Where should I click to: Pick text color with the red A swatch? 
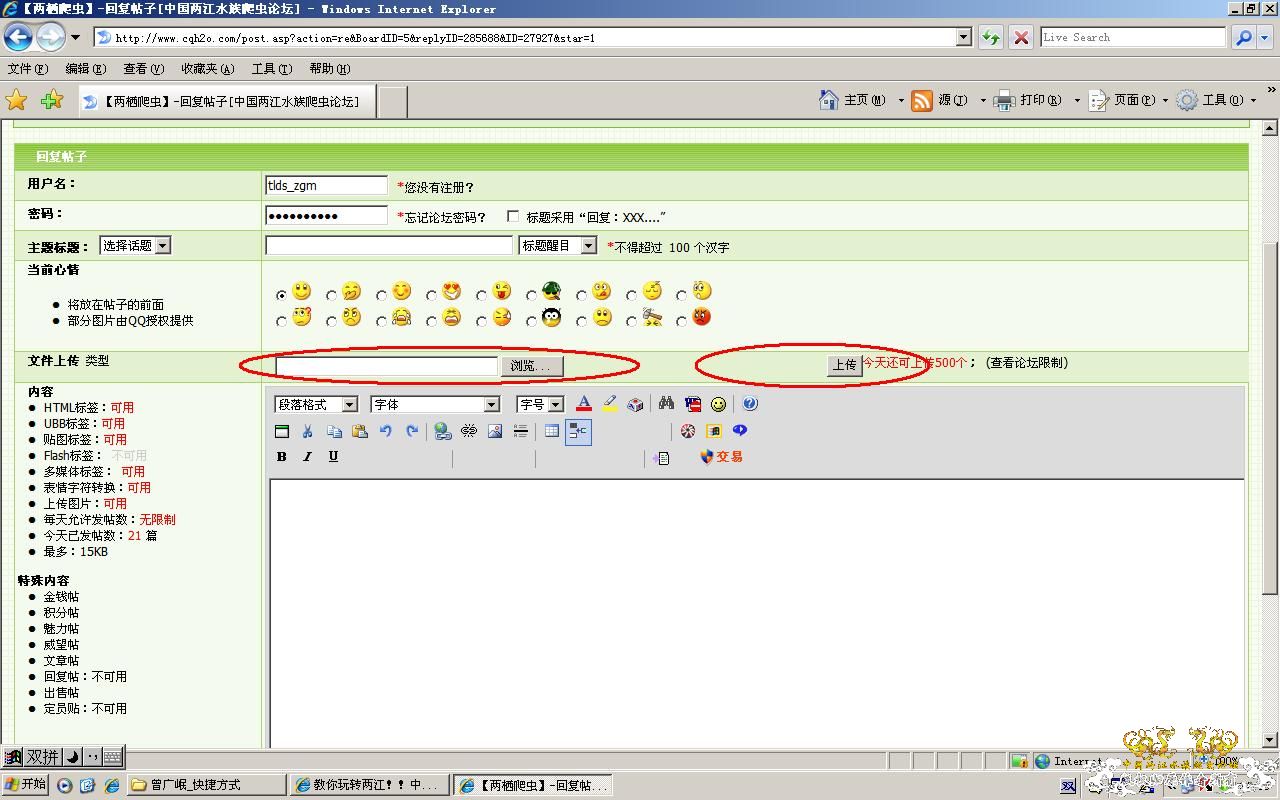point(584,404)
